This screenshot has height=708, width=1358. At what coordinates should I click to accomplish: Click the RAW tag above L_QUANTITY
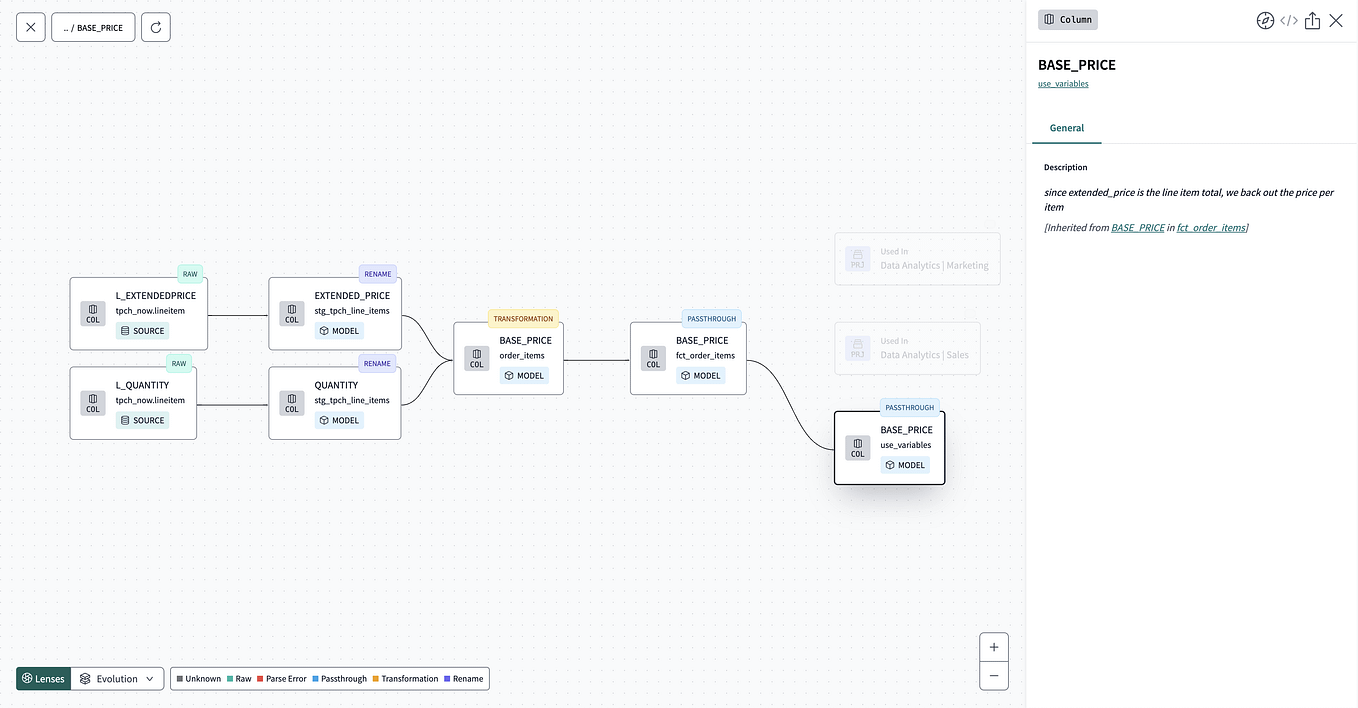pyautogui.click(x=178, y=363)
